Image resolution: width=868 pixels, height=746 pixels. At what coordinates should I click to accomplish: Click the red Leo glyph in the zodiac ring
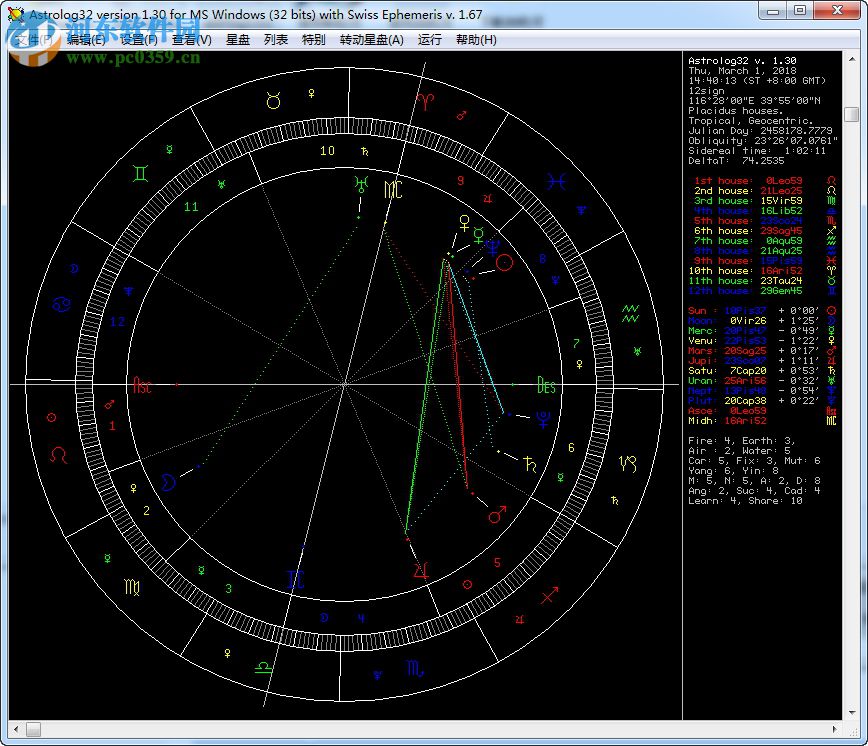click(60, 455)
